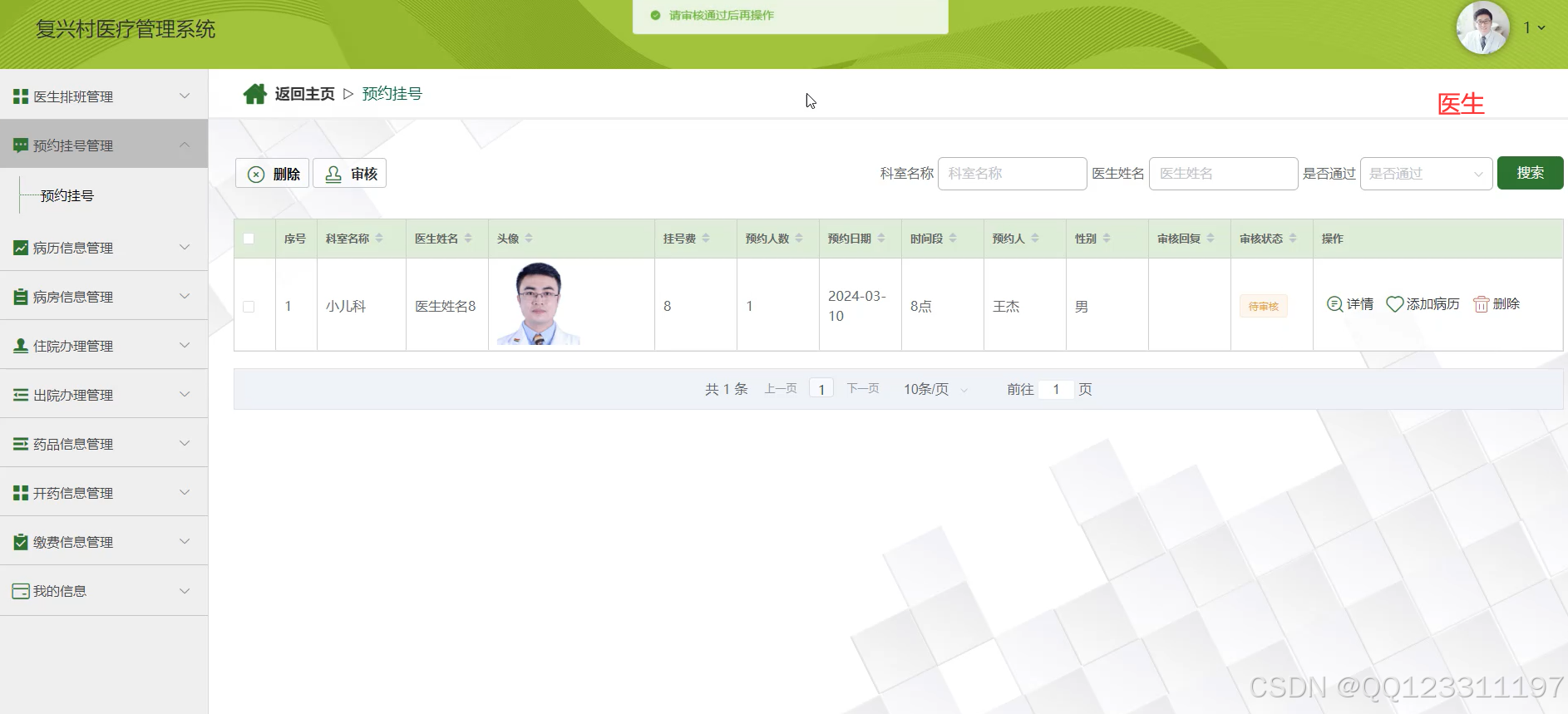
Task: Expand the 病历信息管理 menu
Action: [185, 248]
